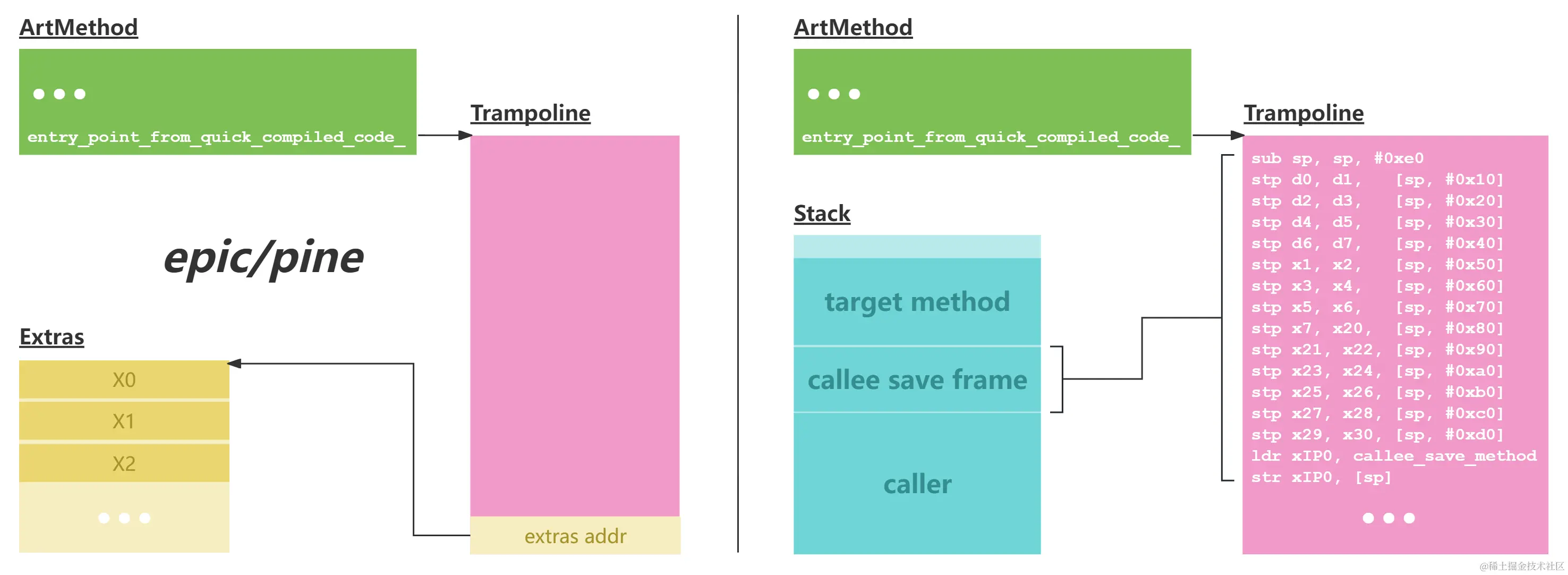The height and width of the screenshot is (575, 1568).
Task: Click the Stack heading
Action: 822,213
